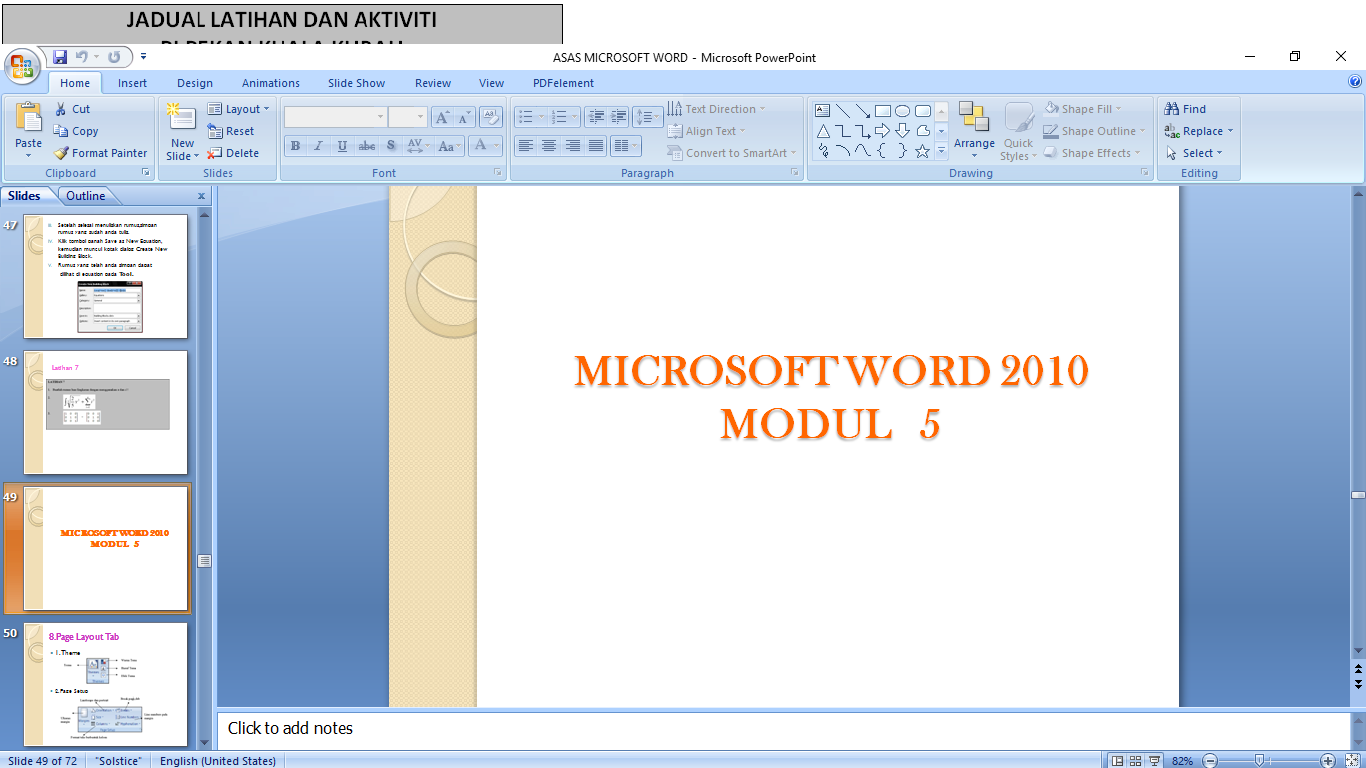
Task: Align text left
Action: tap(526, 146)
